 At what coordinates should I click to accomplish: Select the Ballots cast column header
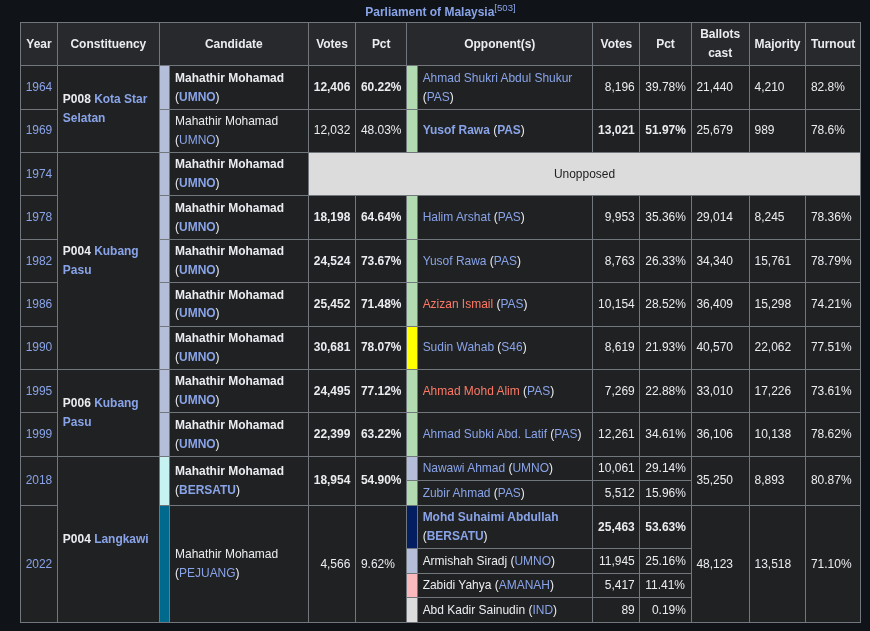720,44
